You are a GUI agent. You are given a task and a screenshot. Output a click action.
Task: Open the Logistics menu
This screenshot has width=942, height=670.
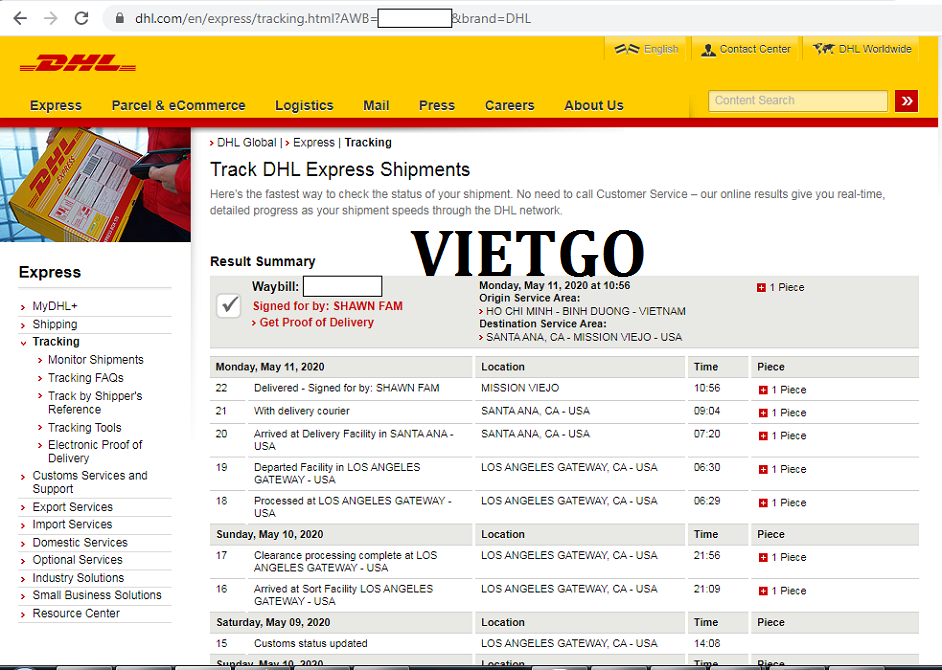point(304,106)
